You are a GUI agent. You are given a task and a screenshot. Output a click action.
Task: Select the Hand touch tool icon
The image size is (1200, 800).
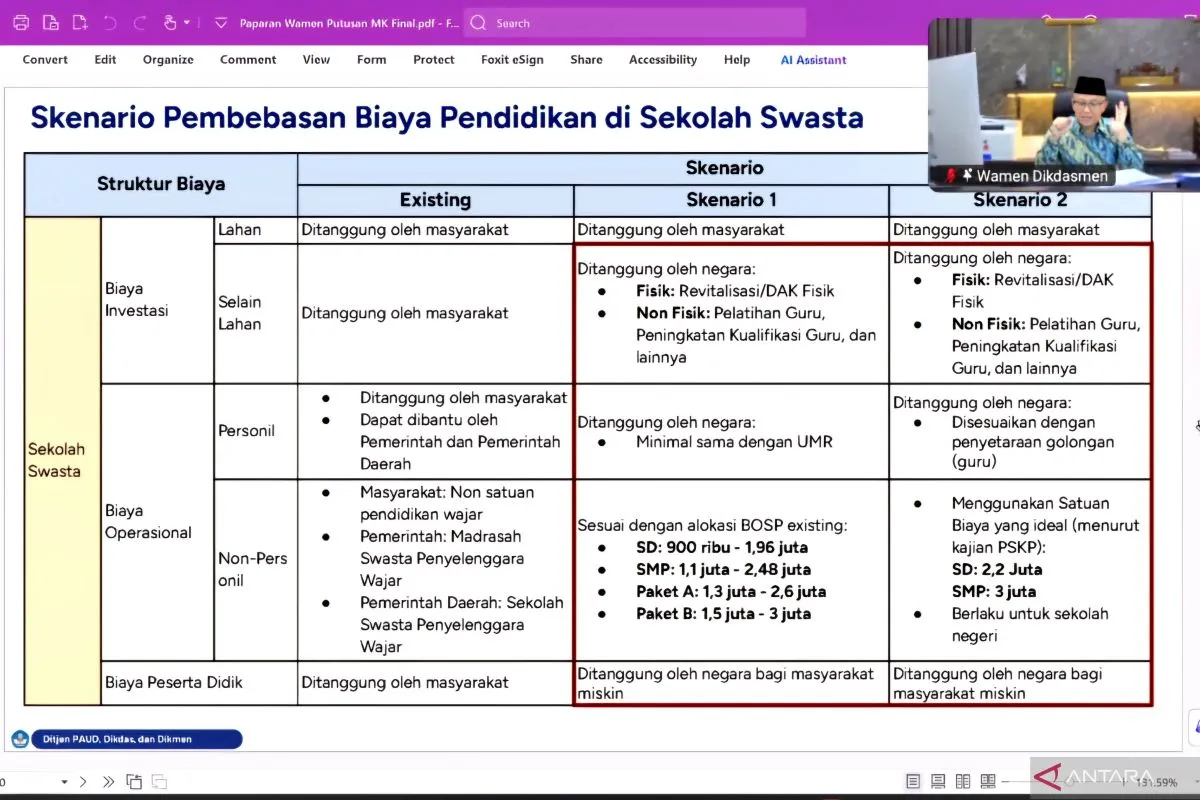pos(170,22)
